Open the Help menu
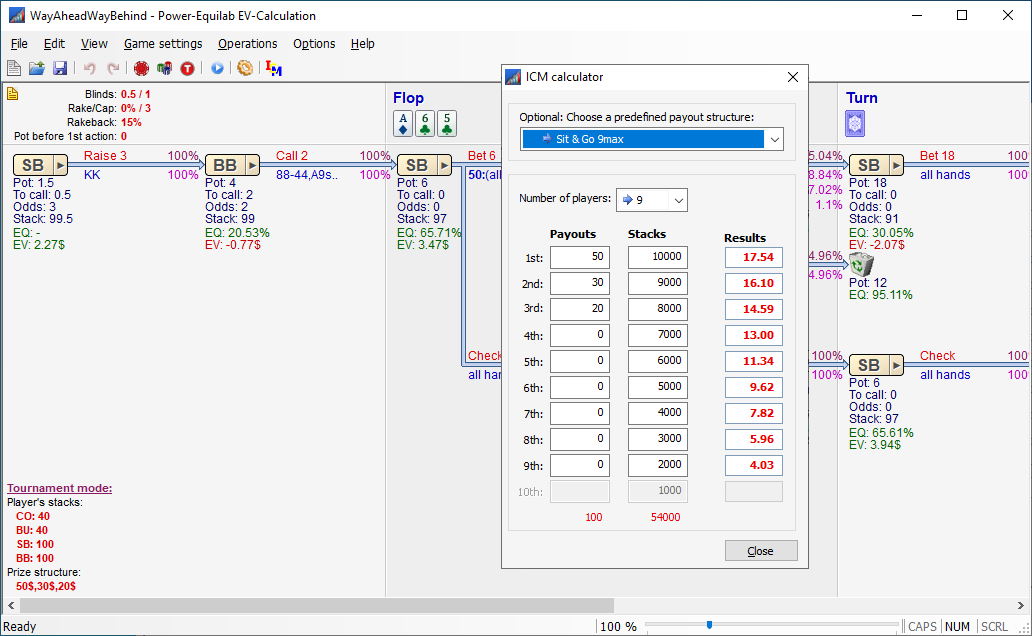The width and height of the screenshot is (1032, 636). (362, 43)
